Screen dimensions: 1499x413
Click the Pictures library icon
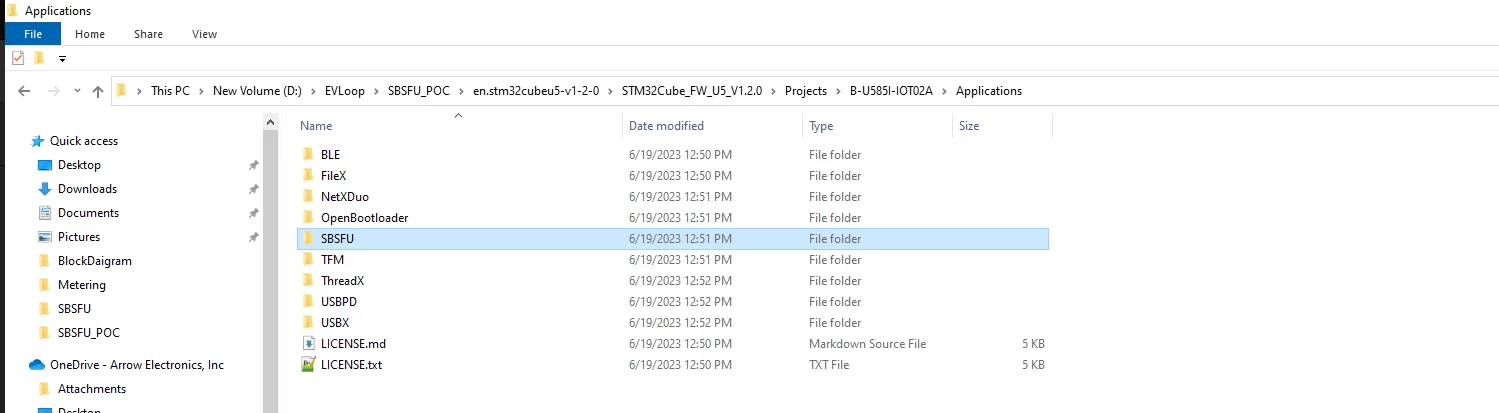click(x=44, y=237)
